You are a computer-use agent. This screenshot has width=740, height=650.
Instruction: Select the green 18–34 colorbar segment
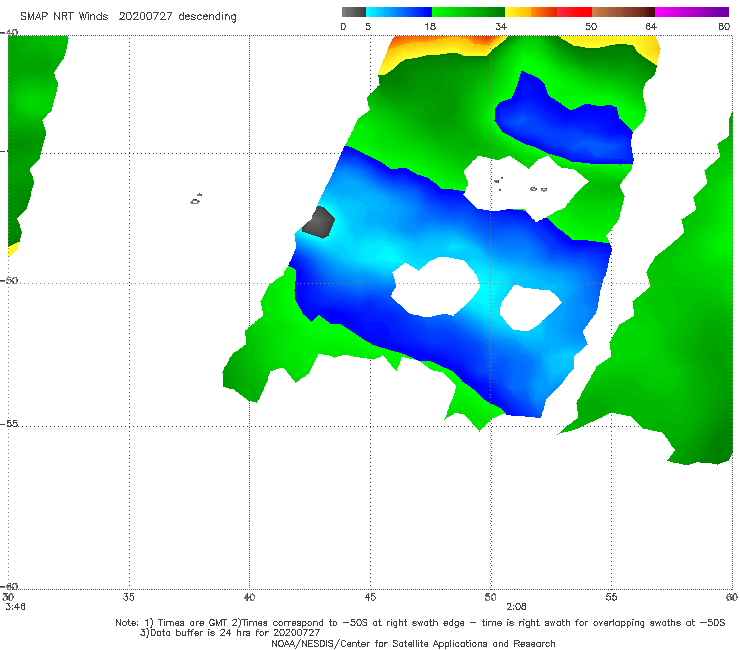[x=468, y=12]
